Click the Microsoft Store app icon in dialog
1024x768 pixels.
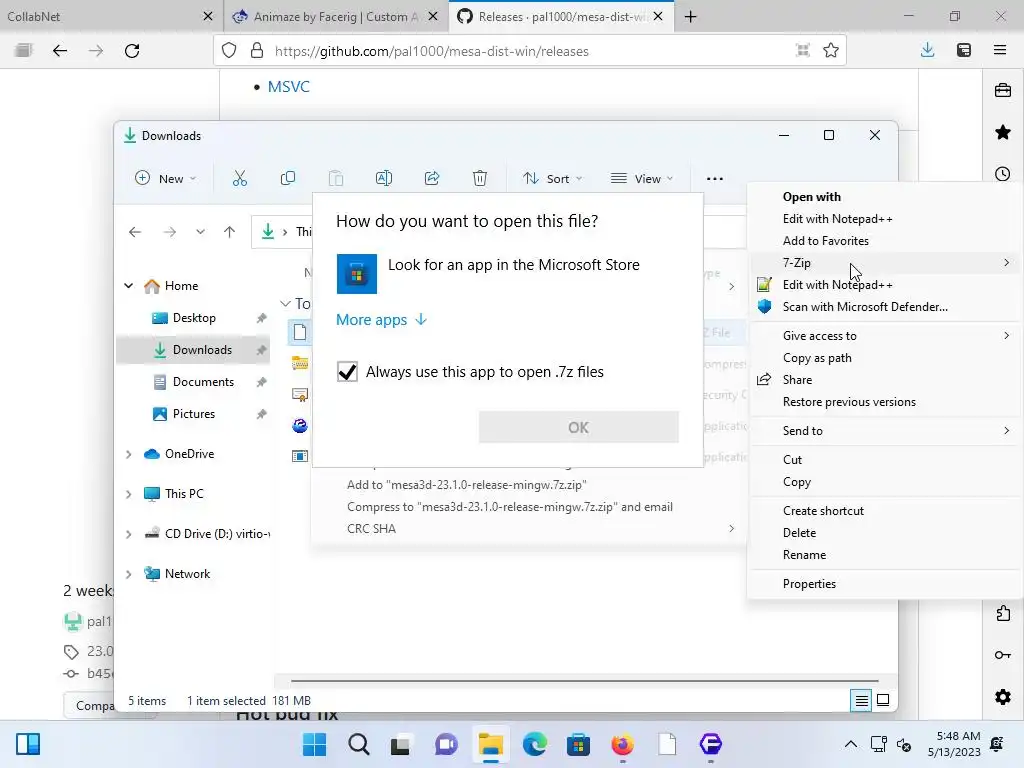pos(357,274)
